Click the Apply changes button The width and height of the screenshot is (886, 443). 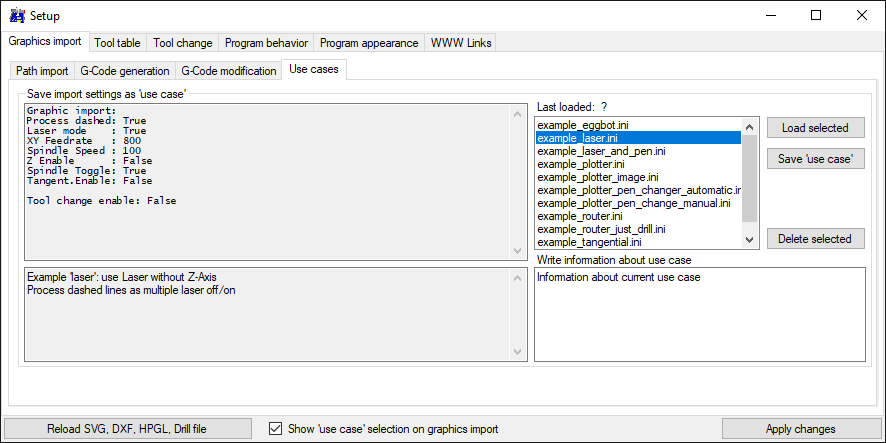click(800, 429)
